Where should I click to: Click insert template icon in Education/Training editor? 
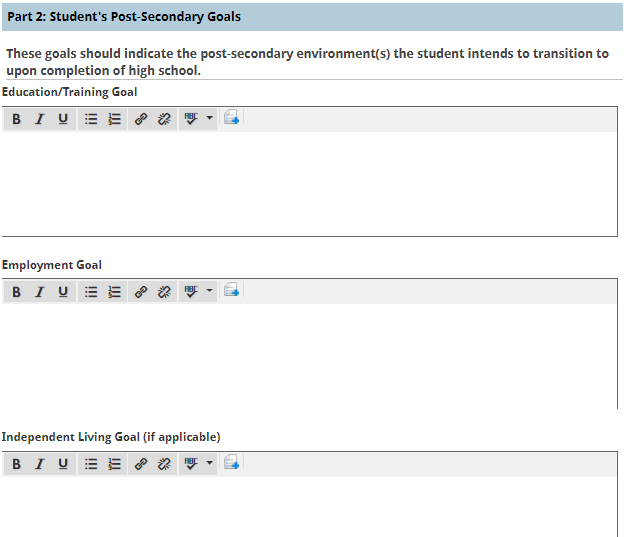232,117
